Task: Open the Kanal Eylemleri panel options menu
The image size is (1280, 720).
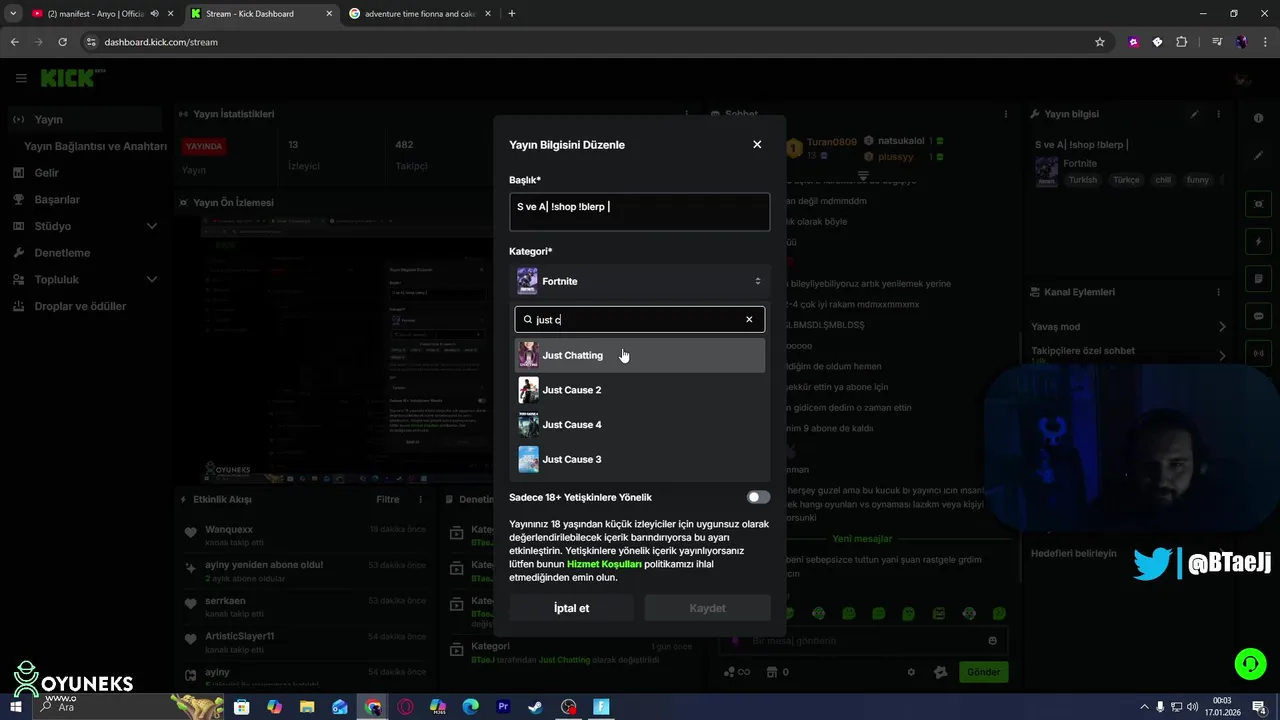Action: click(x=1218, y=292)
